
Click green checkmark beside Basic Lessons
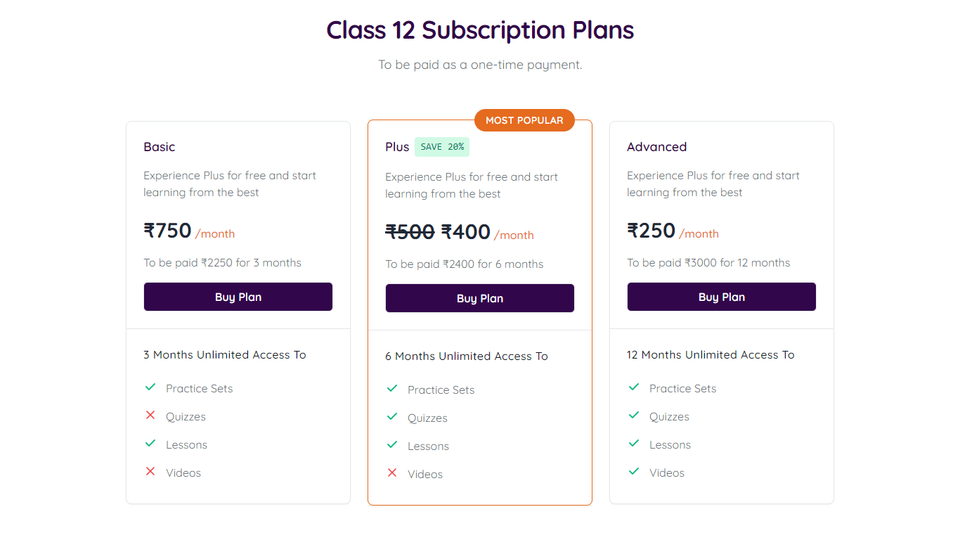coord(150,443)
